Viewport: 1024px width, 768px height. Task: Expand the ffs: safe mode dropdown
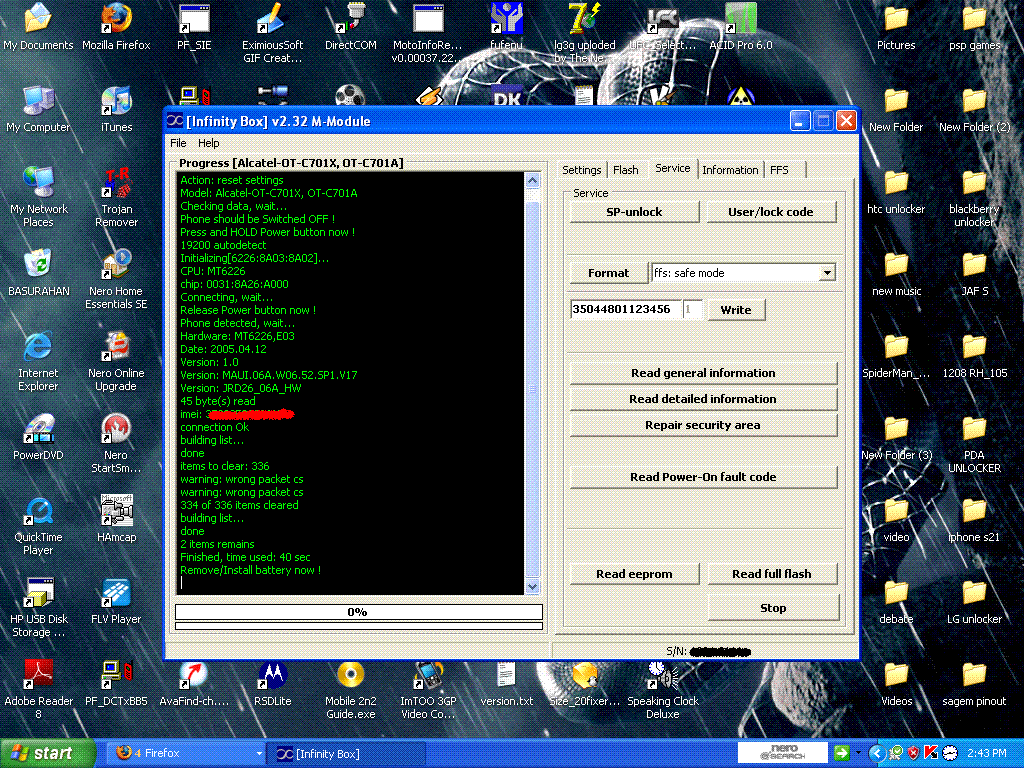point(827,273)
